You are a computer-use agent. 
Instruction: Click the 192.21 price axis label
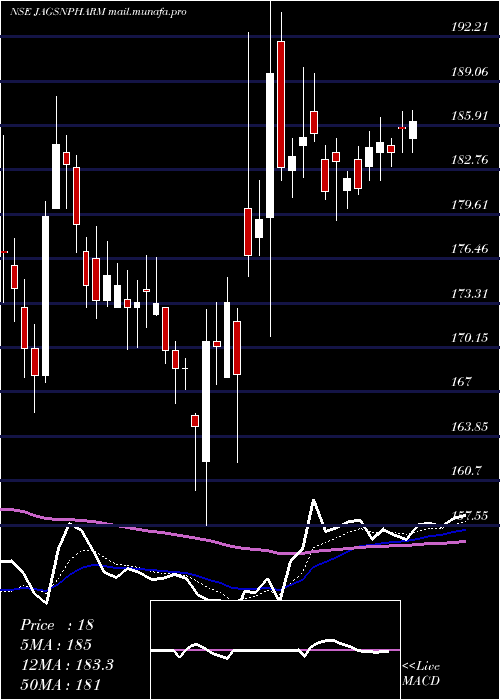point(469,27)
